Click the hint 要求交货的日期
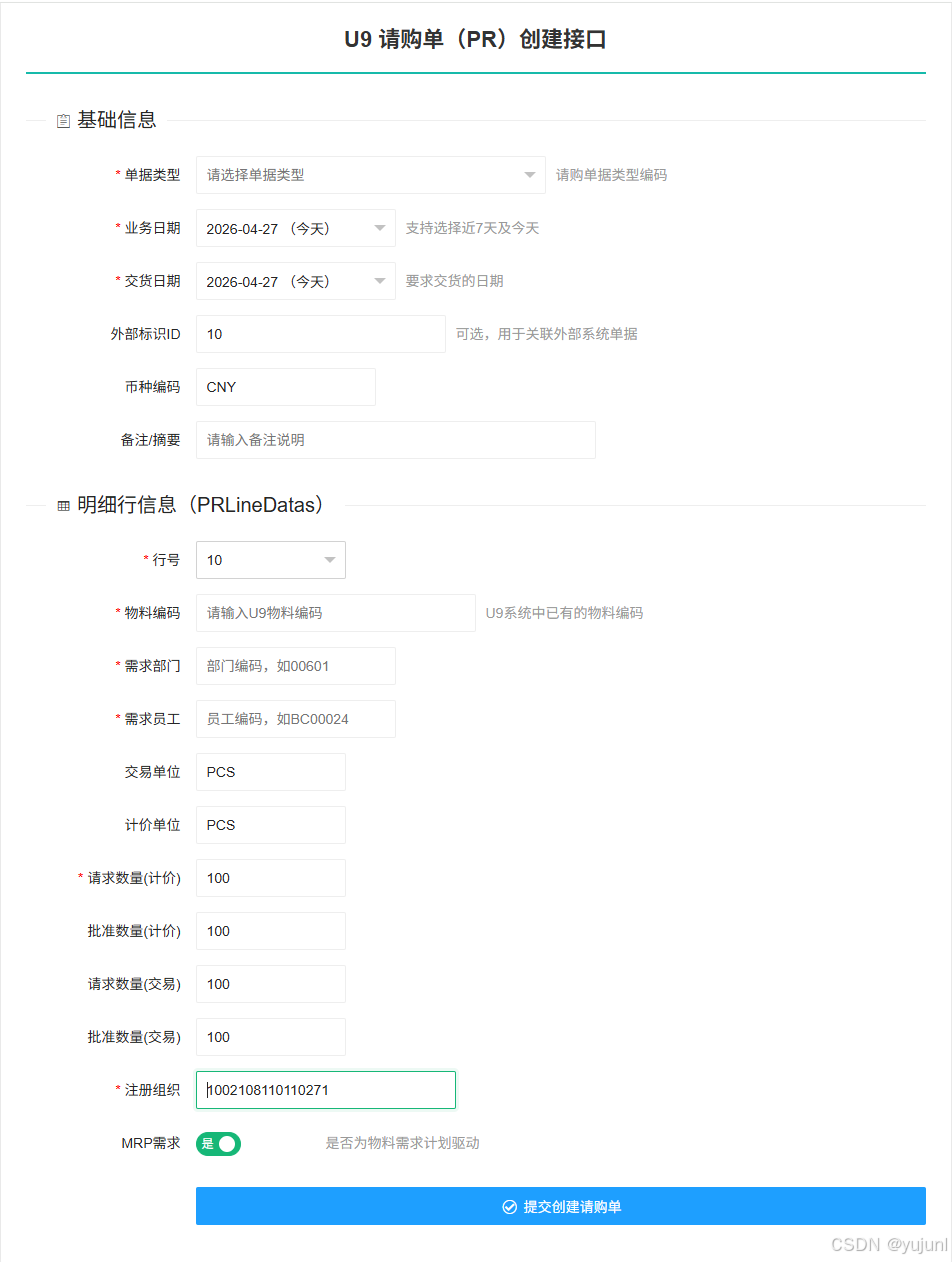This screenshot has width=952, height=1262. pos(455,281)
